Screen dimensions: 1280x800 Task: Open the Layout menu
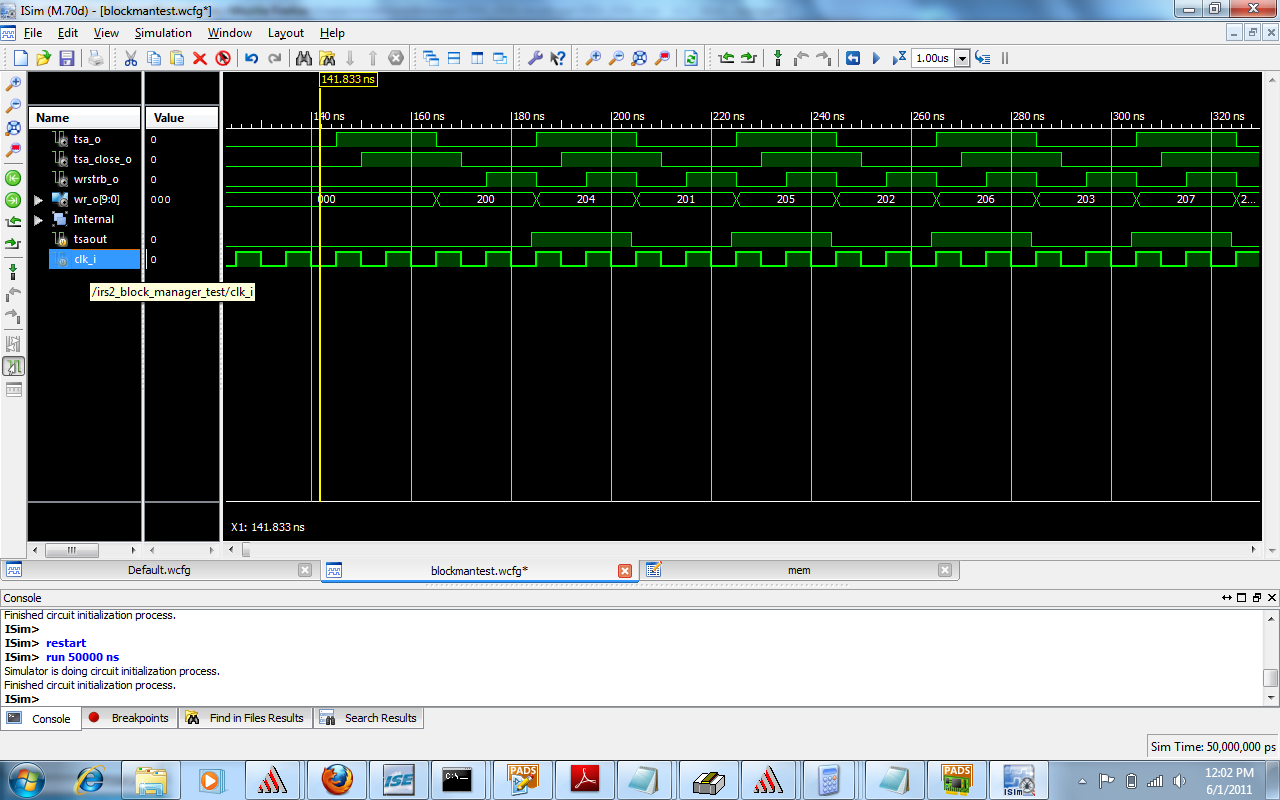pyautogui.click(x=285, y=33)
